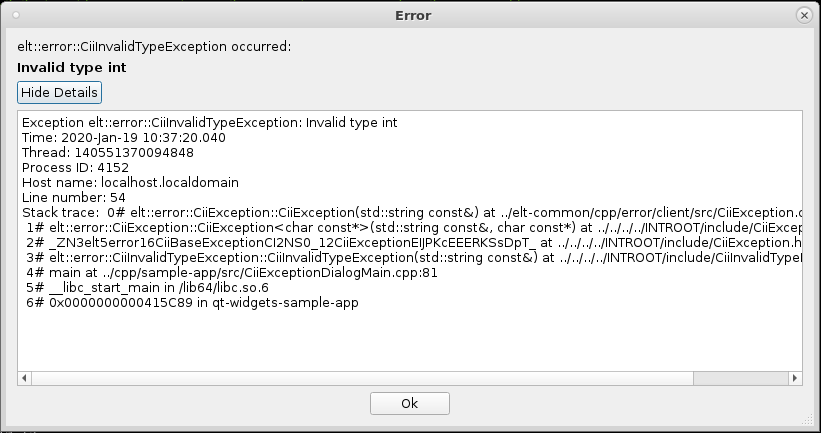
Task: Click the 'CiiInvalidTypeException occurred:' header label
Action: coord(155,46)
